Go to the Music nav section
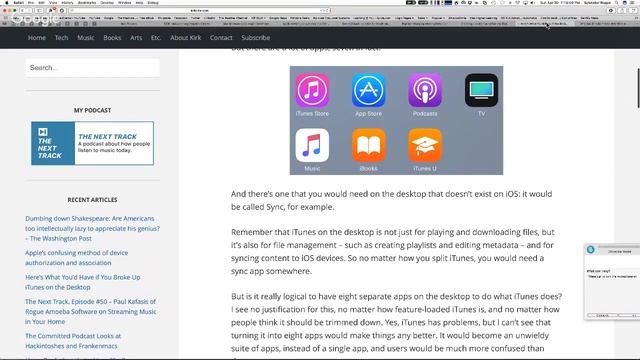 click(86, 38)
